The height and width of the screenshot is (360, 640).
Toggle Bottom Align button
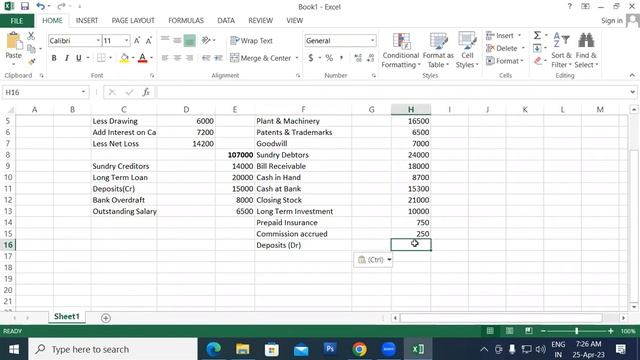click(x=189, y=40)
